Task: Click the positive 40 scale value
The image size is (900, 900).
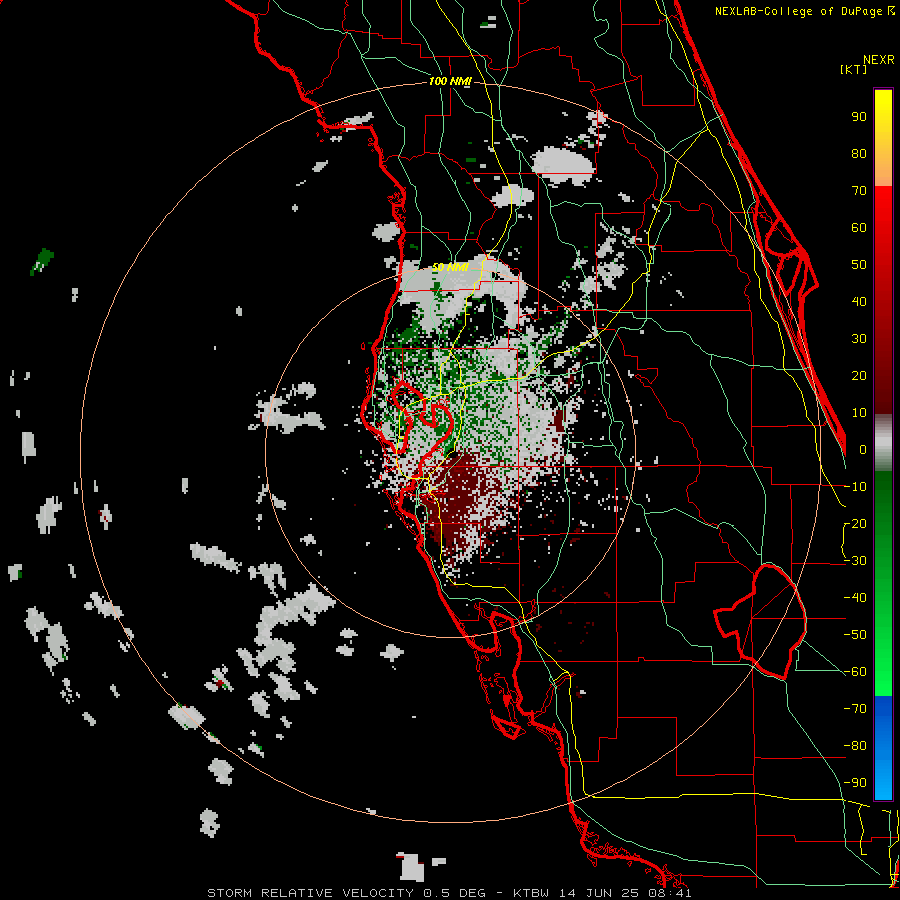Action: (859, 302)
